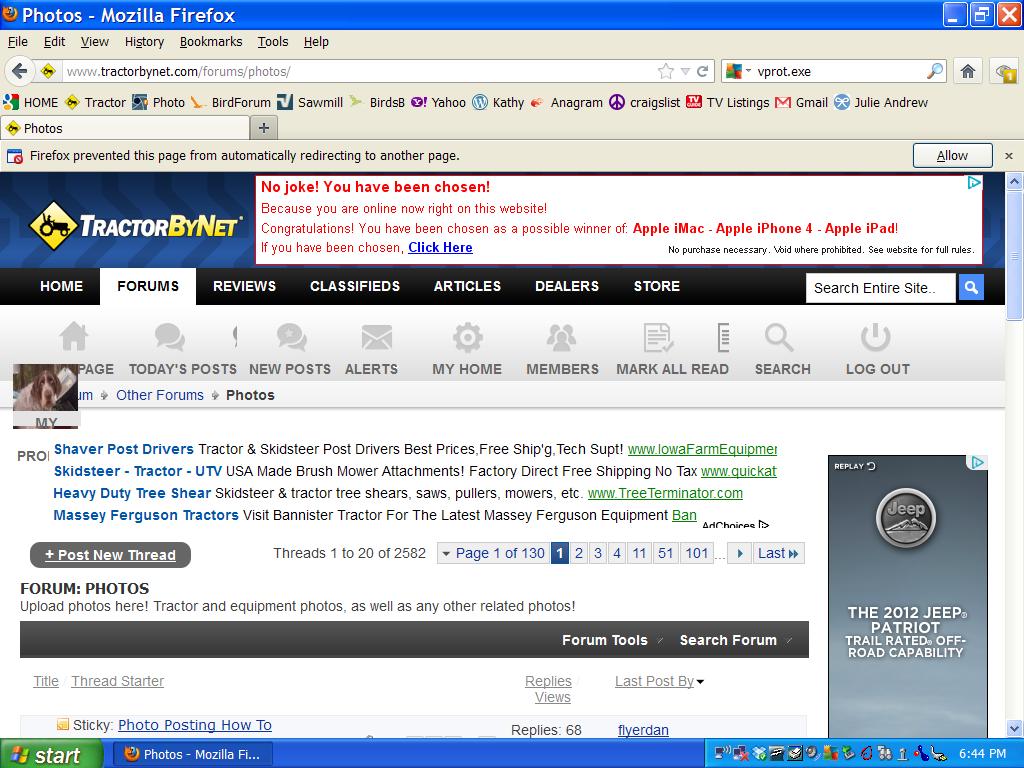Click the page vertical scrollbar down arrow
Viewport: 1024px width, 768px height.
pos(1014,728)
